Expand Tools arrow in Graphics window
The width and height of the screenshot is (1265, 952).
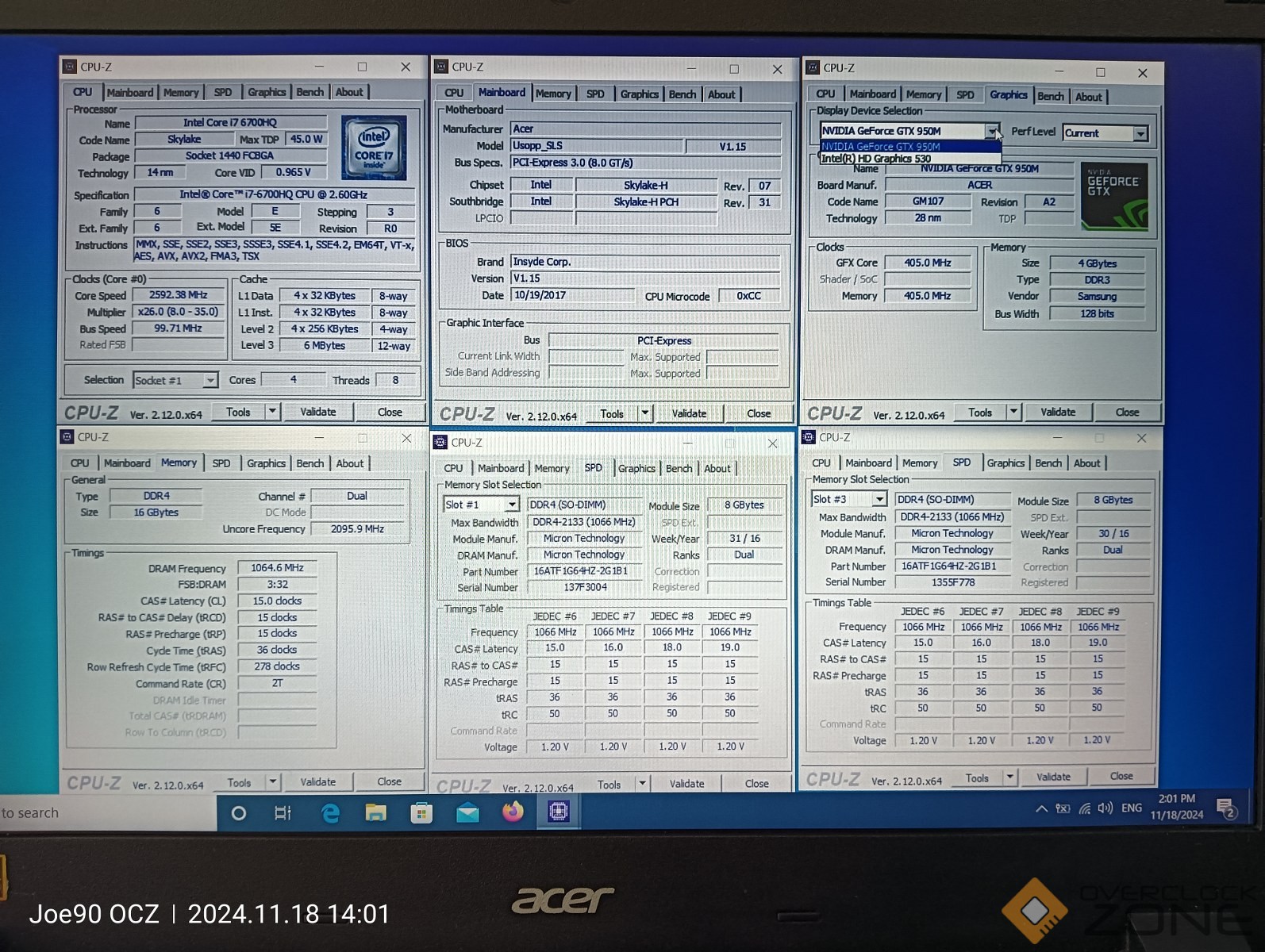1013,413
